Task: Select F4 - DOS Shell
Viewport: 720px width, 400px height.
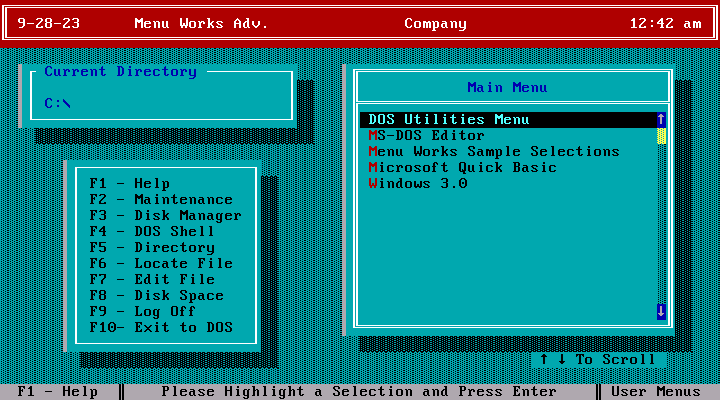Action: (x=152, y=231)
